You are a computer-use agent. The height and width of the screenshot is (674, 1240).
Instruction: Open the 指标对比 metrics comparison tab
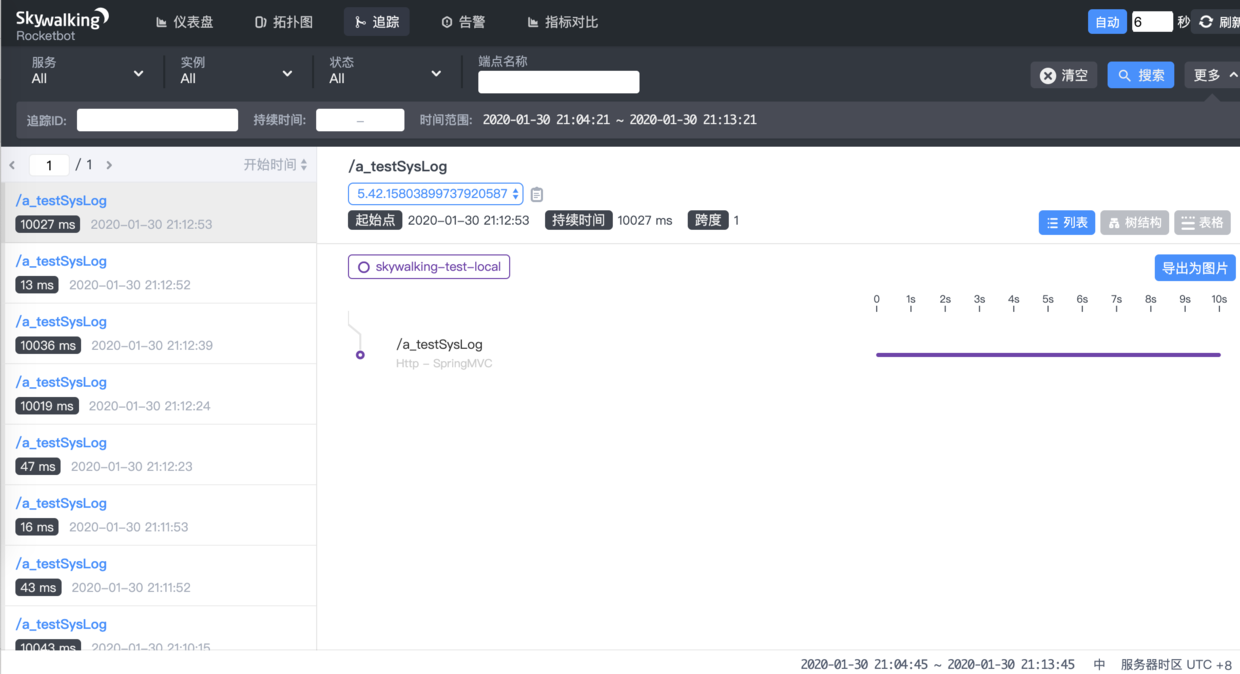coord(563,22)
